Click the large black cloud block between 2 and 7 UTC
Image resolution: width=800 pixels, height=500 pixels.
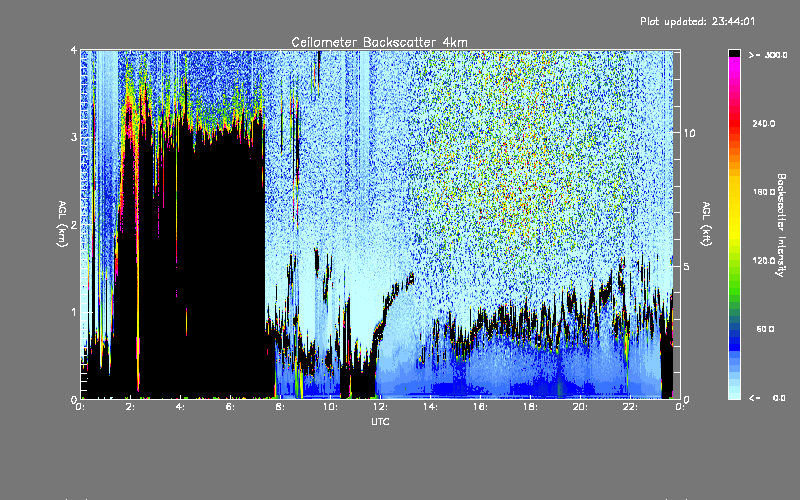click(202, 265)
